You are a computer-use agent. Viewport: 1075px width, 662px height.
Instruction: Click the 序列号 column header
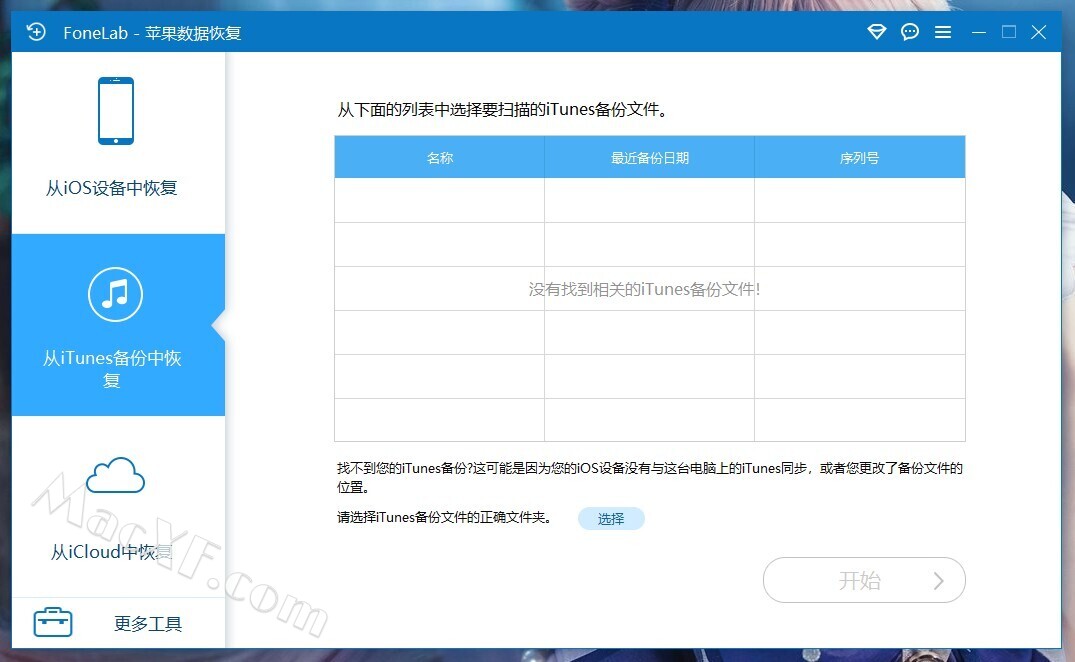[x=859, y=158]
